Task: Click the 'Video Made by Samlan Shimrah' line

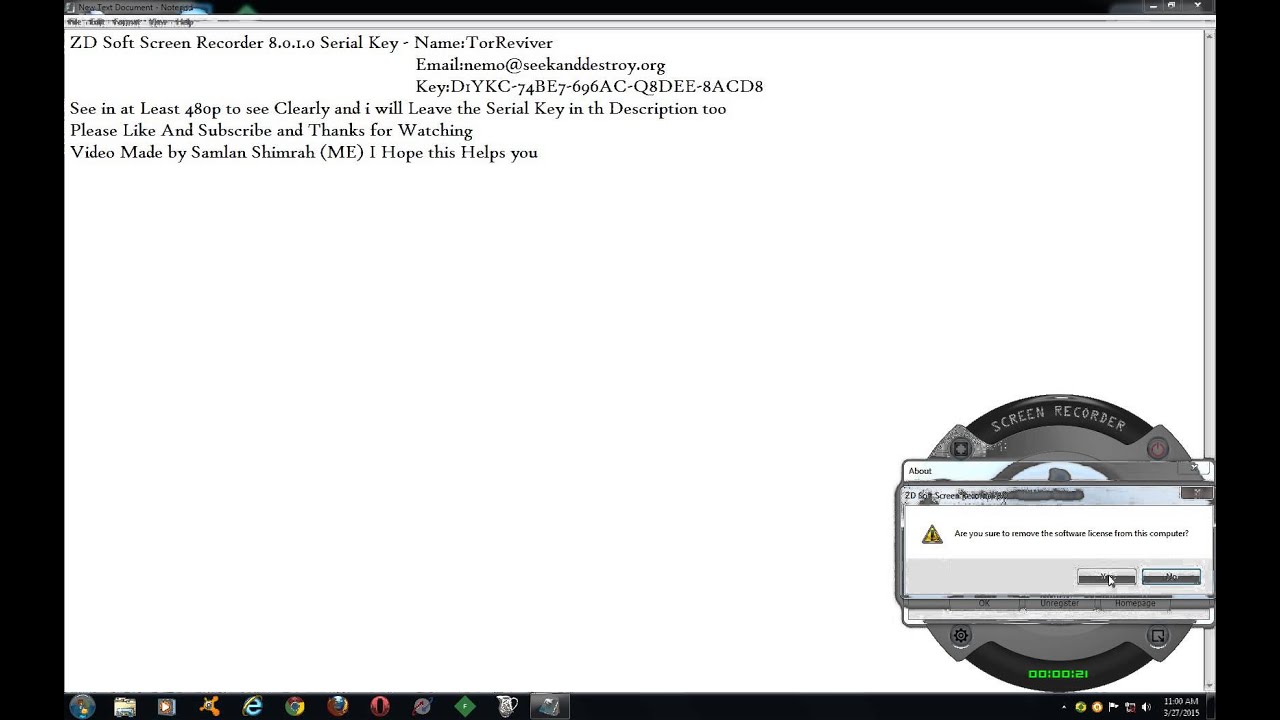Action: click(x=304, y=153)
